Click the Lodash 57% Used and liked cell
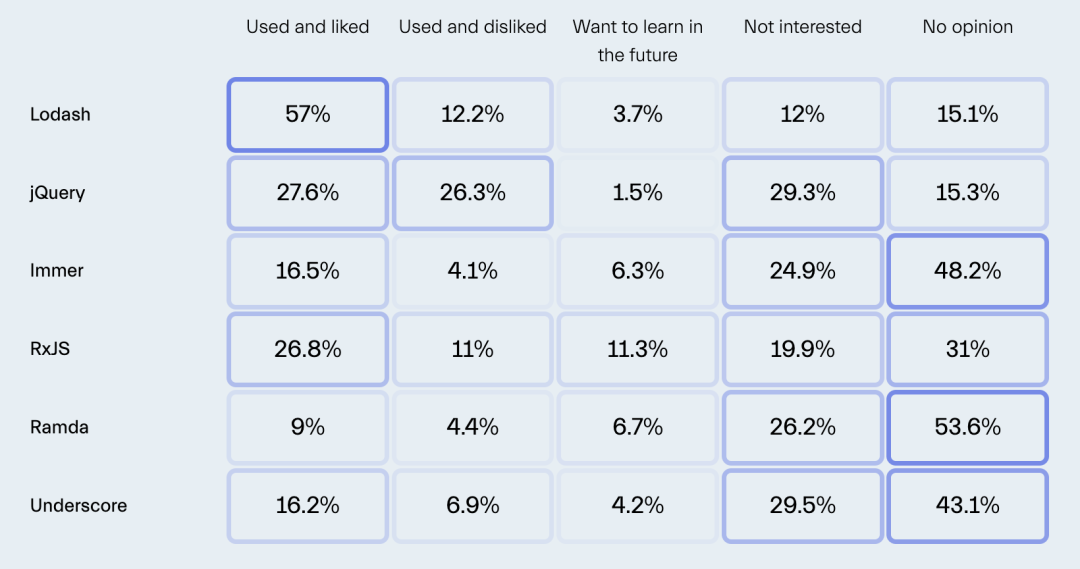 click(x=308, y=114)
